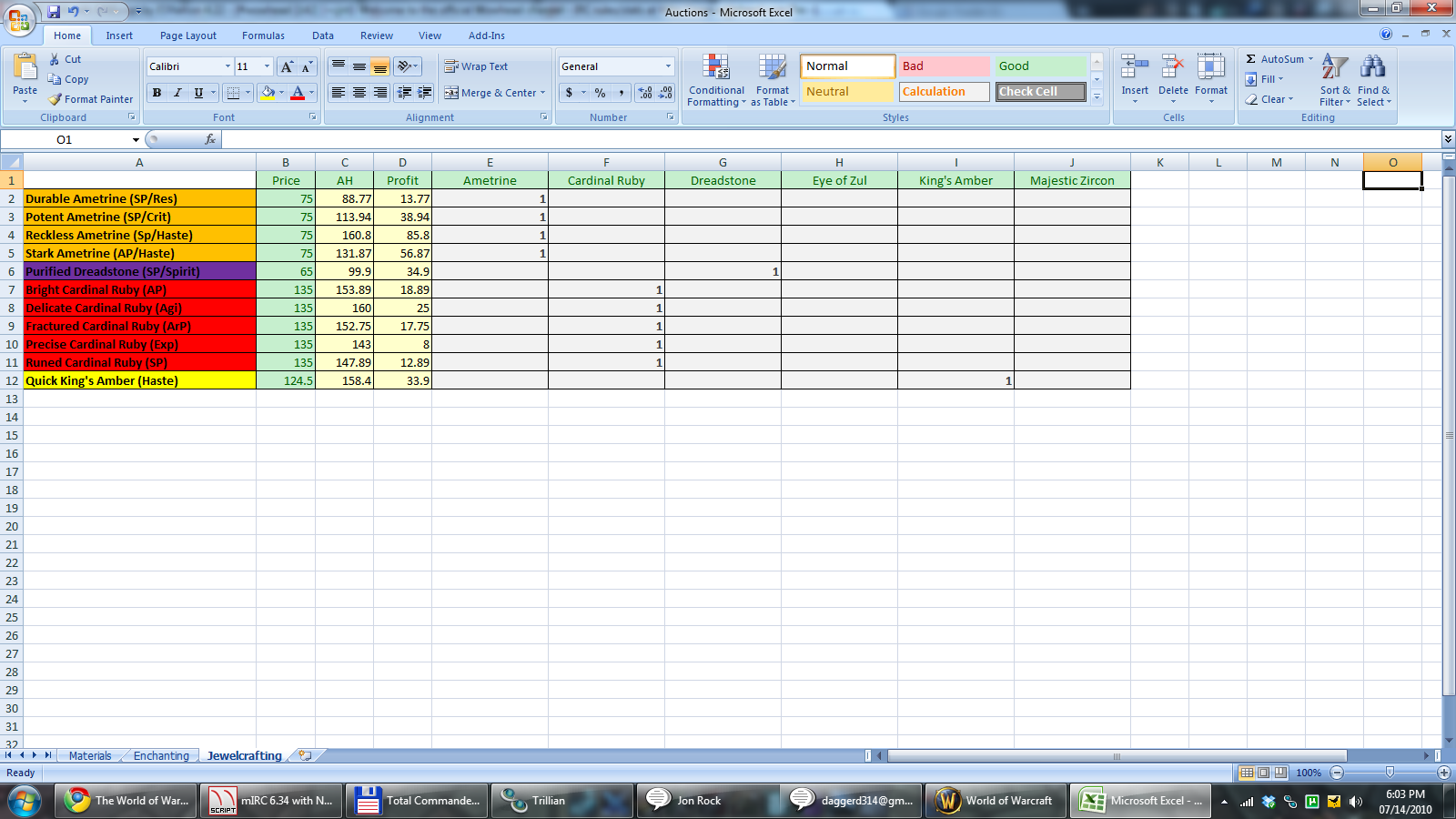Click the Increase Font Size icon
This screenshot has height=819, width=1456.
tap(287, 66)
